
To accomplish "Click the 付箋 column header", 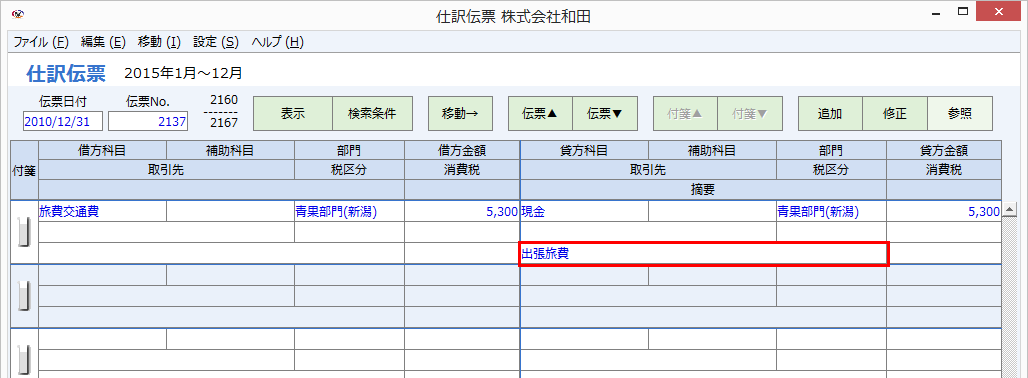I will 24,170.
